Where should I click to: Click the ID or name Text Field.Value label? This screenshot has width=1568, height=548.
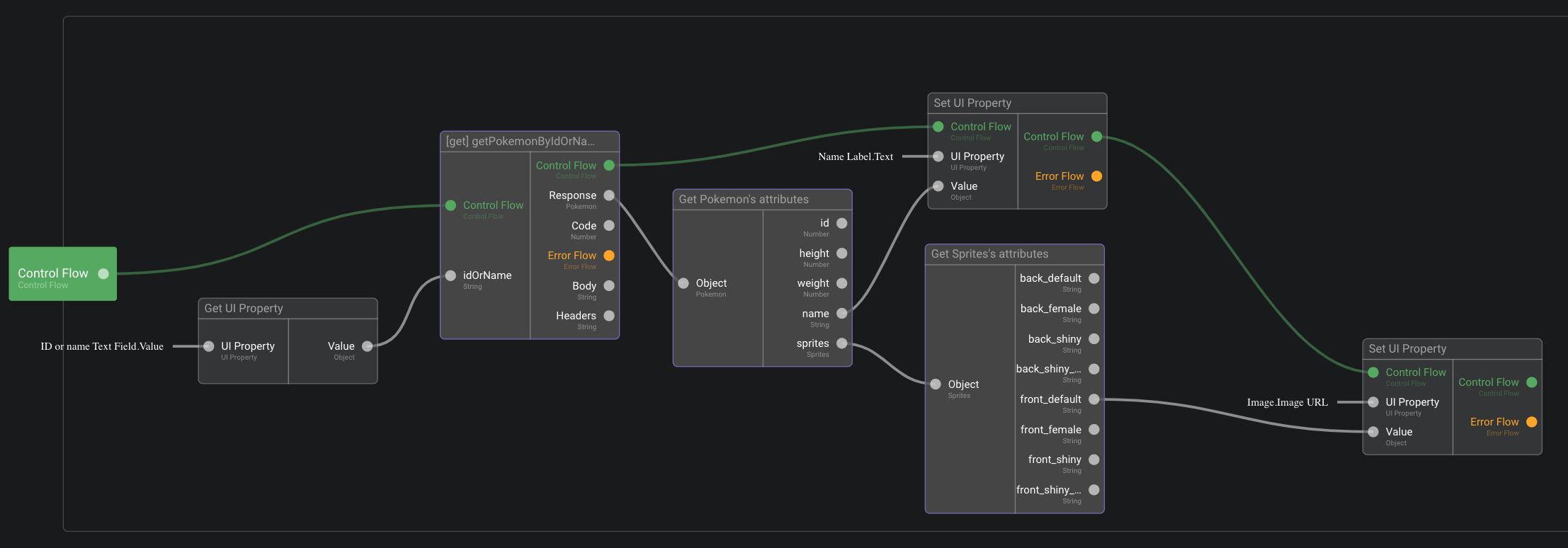[102, 346]
